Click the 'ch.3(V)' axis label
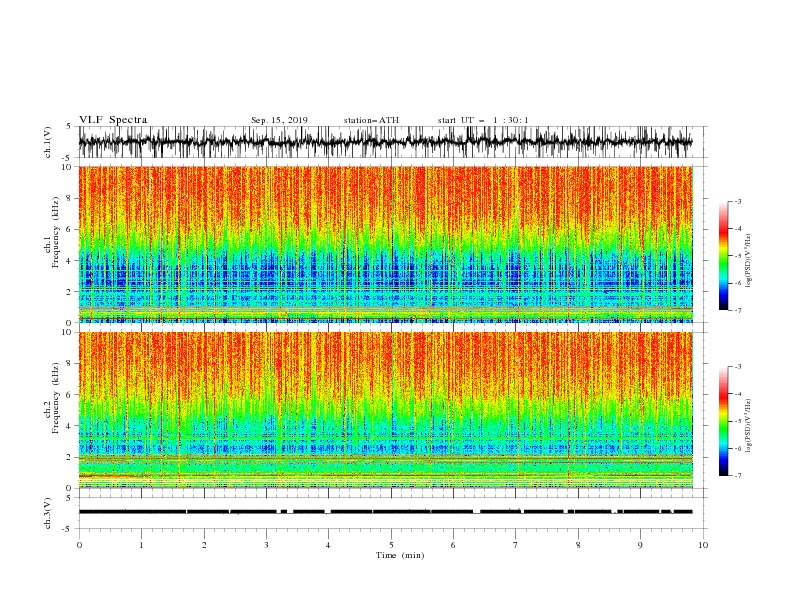The height and width of the screenshot is (612, 792). 48,513
